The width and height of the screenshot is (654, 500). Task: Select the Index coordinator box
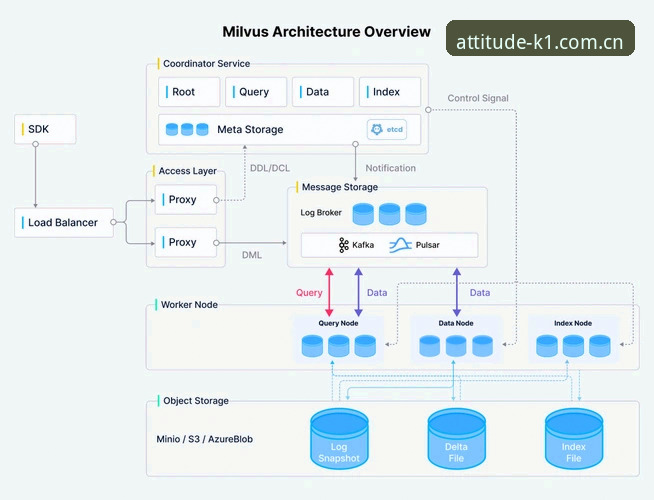click(390, 92)
